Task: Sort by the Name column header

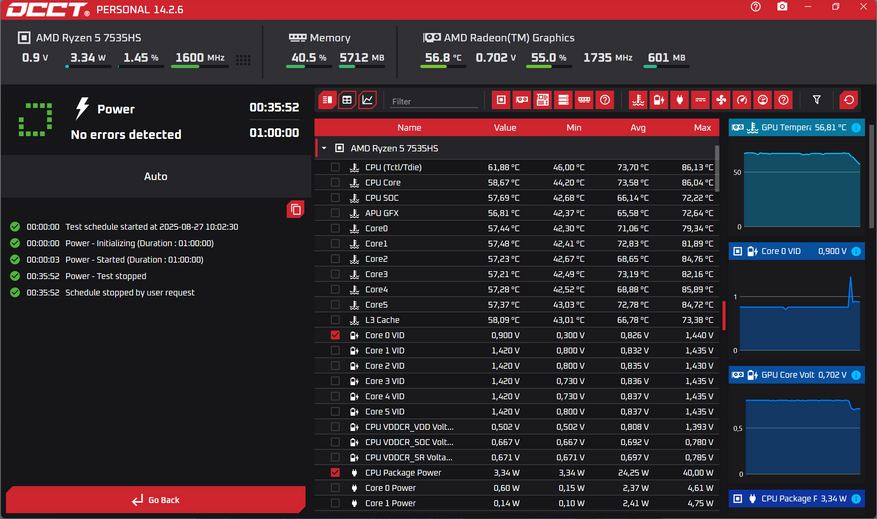Action: [x=409, y=128]
